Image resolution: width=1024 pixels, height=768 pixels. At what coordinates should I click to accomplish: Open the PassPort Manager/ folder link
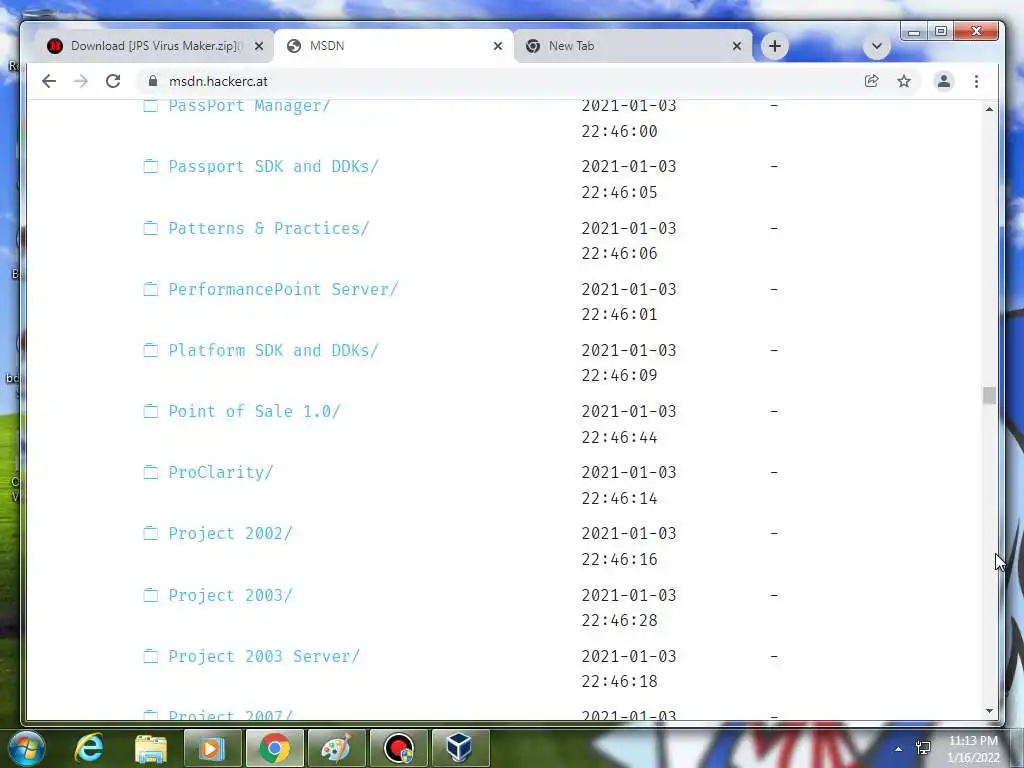coord(249,105)
